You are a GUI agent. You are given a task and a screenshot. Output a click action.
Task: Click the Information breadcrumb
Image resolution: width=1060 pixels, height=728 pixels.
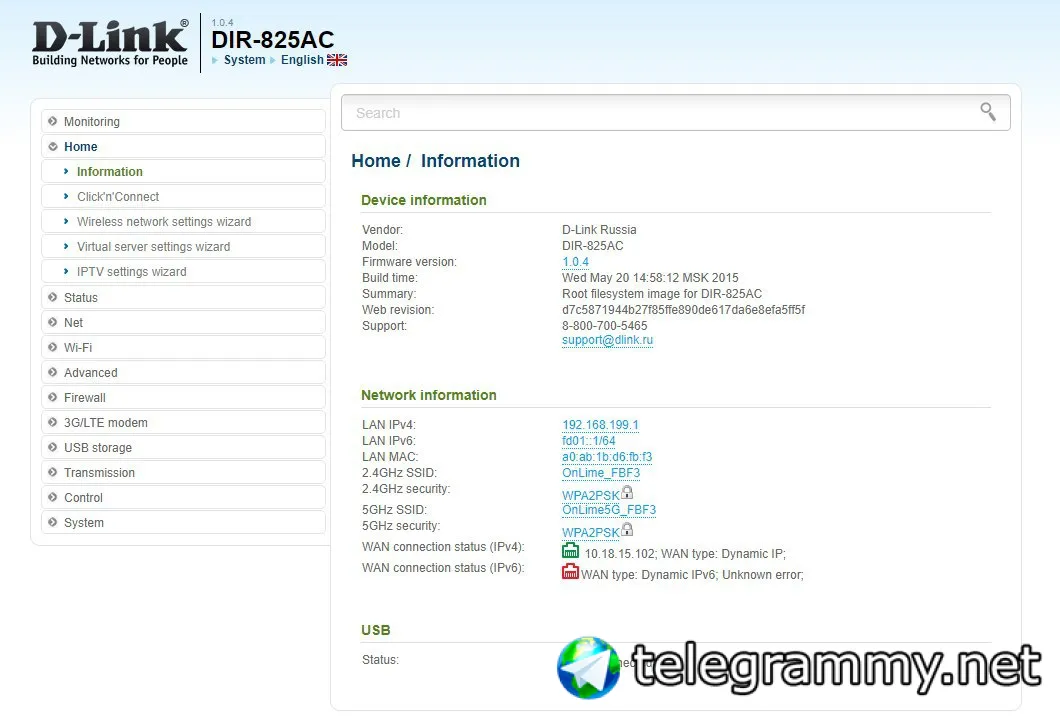[x=471, y=161]
